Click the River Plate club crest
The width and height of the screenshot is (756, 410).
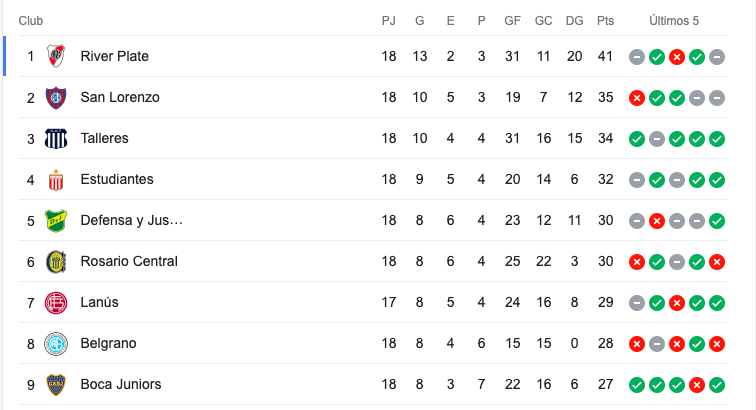[56, 56]
